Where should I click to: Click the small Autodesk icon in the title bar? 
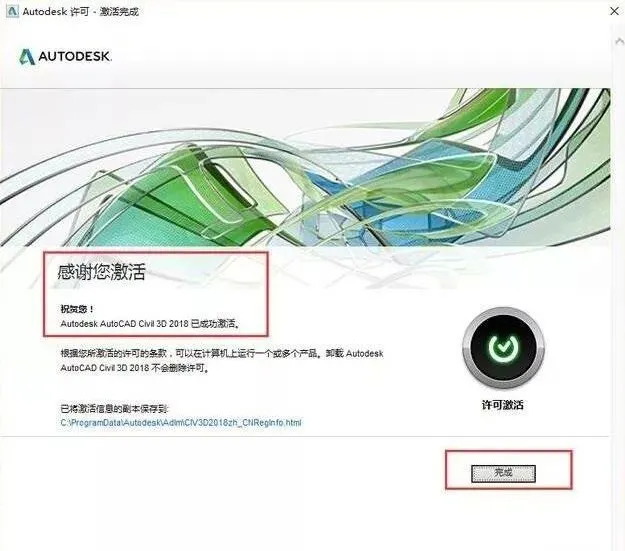(x=12, y=11)
